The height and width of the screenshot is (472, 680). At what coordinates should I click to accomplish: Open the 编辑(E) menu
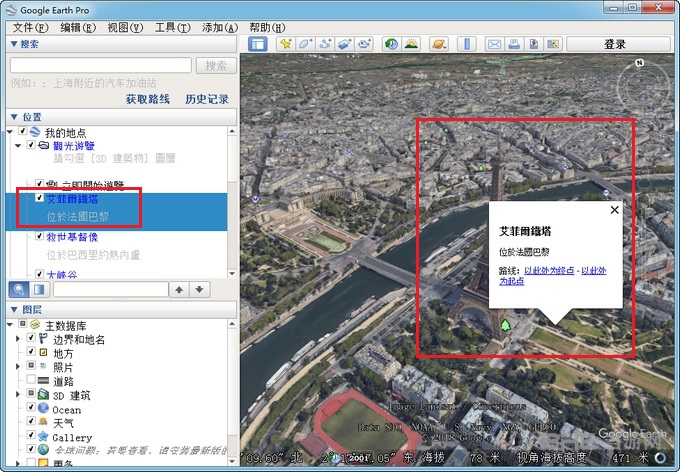coord(78,27)
